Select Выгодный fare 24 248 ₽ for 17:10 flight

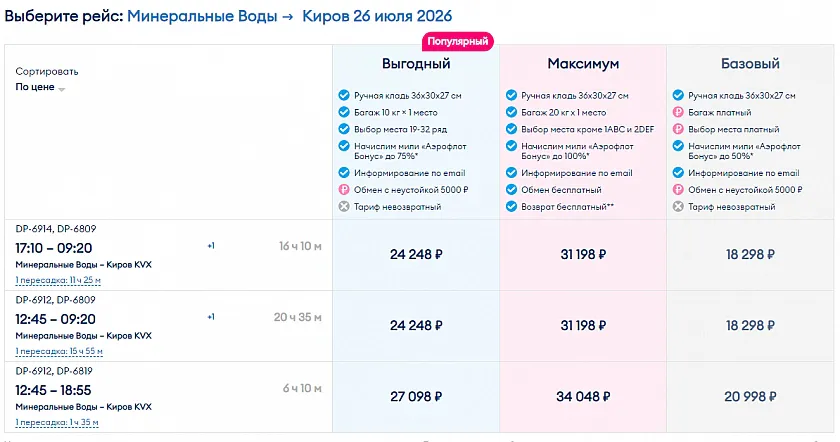pos(416,254)
